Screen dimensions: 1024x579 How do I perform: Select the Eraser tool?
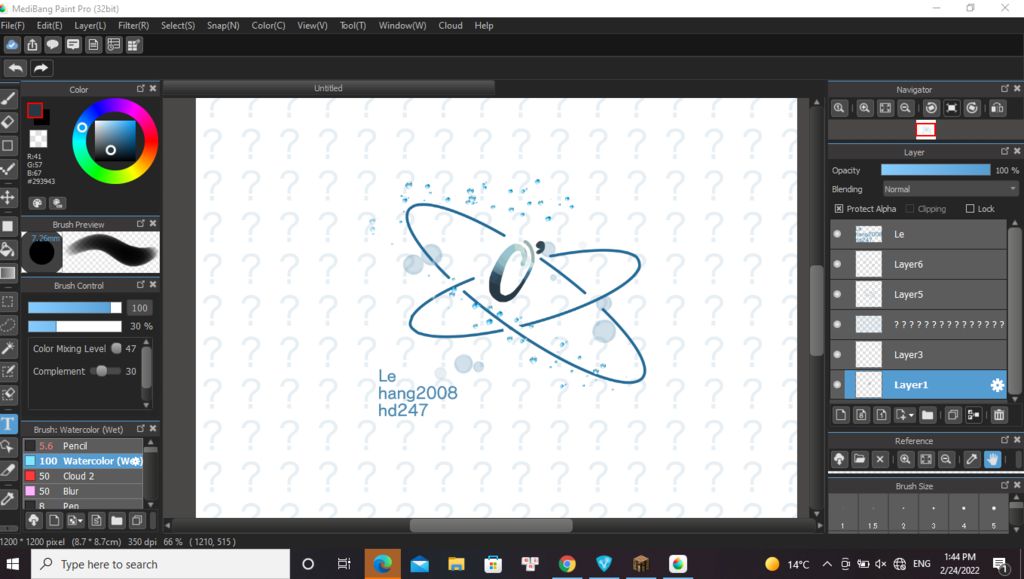tap(8, 122)
